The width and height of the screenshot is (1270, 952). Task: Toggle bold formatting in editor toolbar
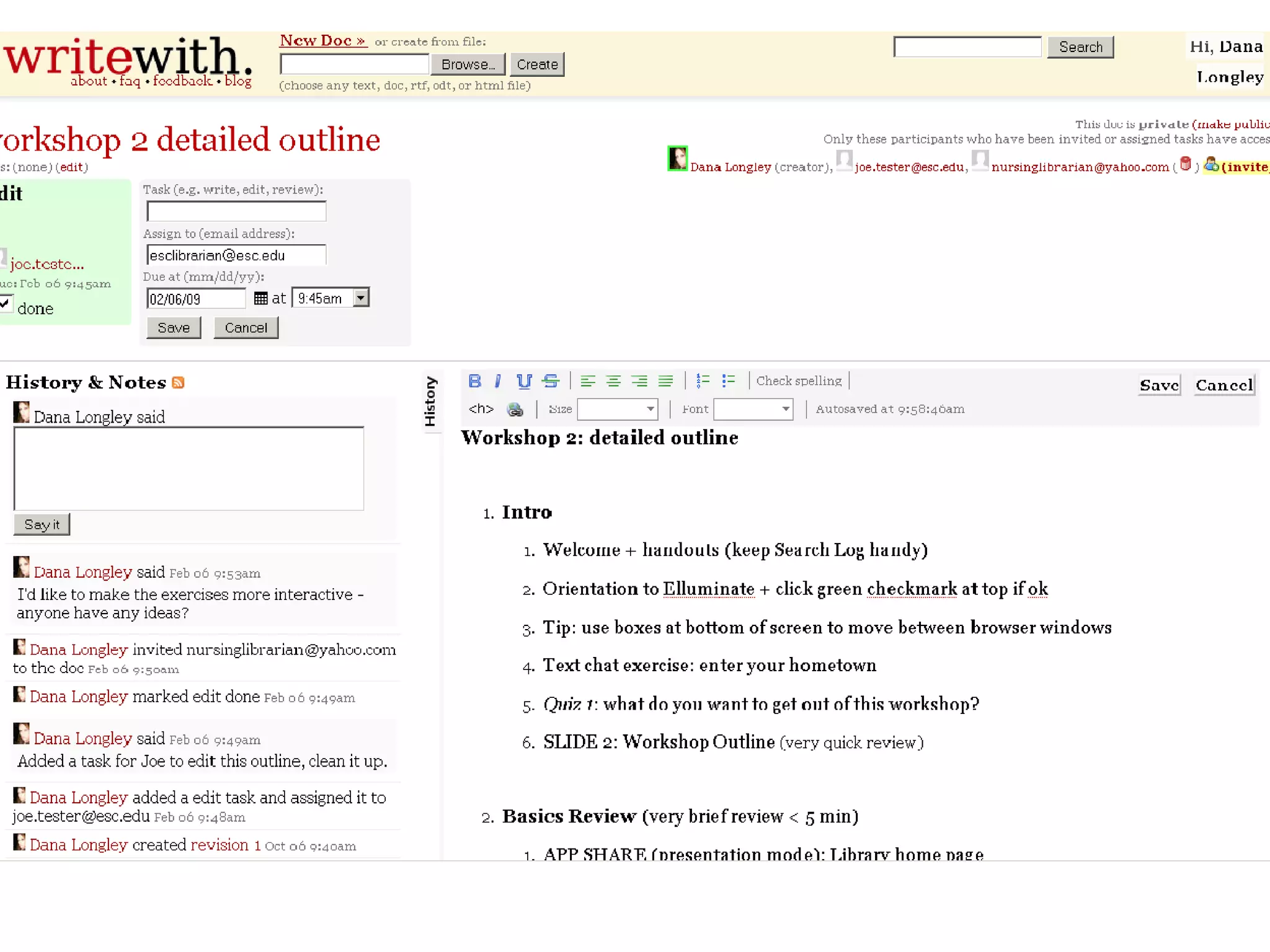pos(474,381)
